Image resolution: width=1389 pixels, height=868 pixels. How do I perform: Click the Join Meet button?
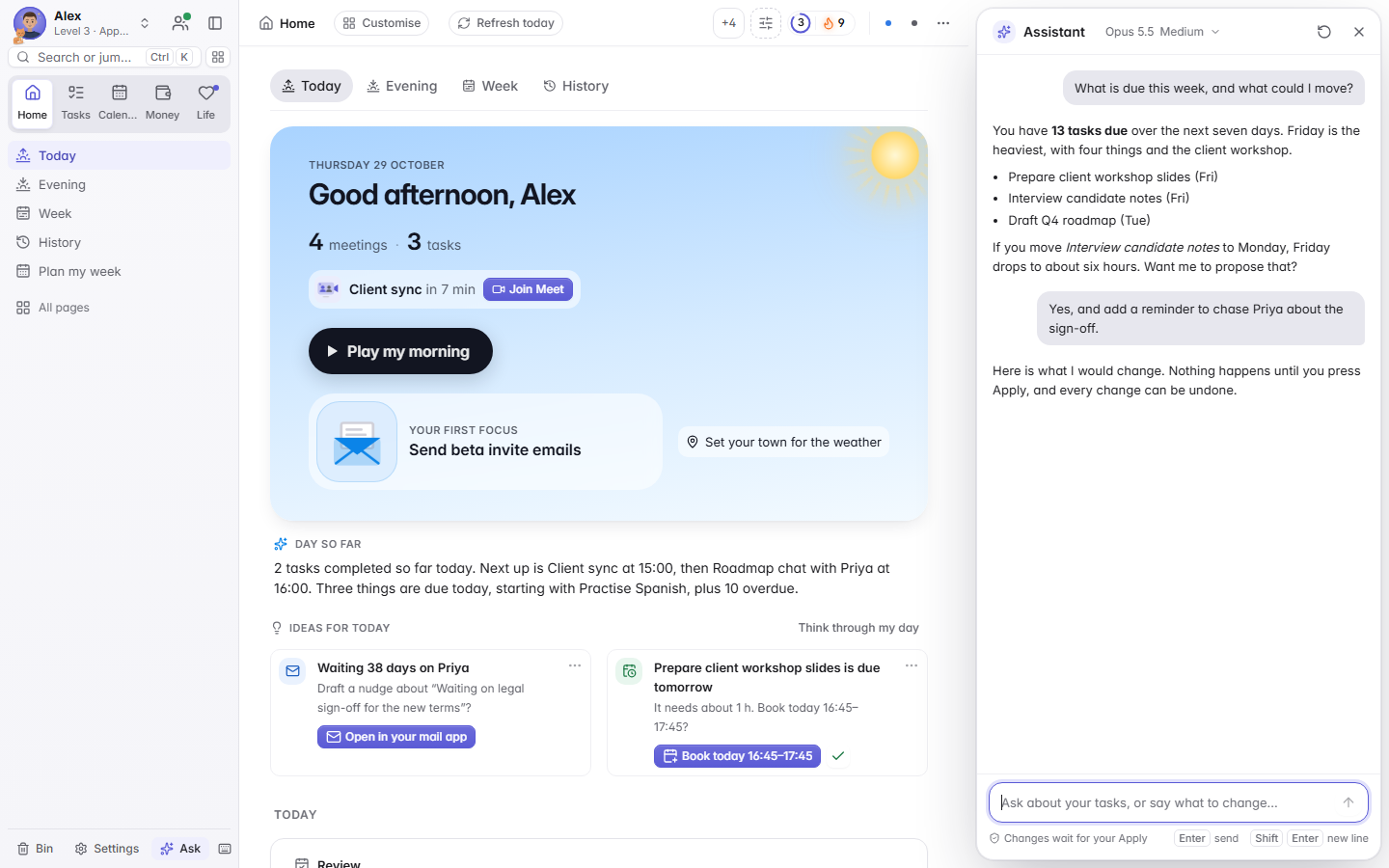[x=528, y=289]
